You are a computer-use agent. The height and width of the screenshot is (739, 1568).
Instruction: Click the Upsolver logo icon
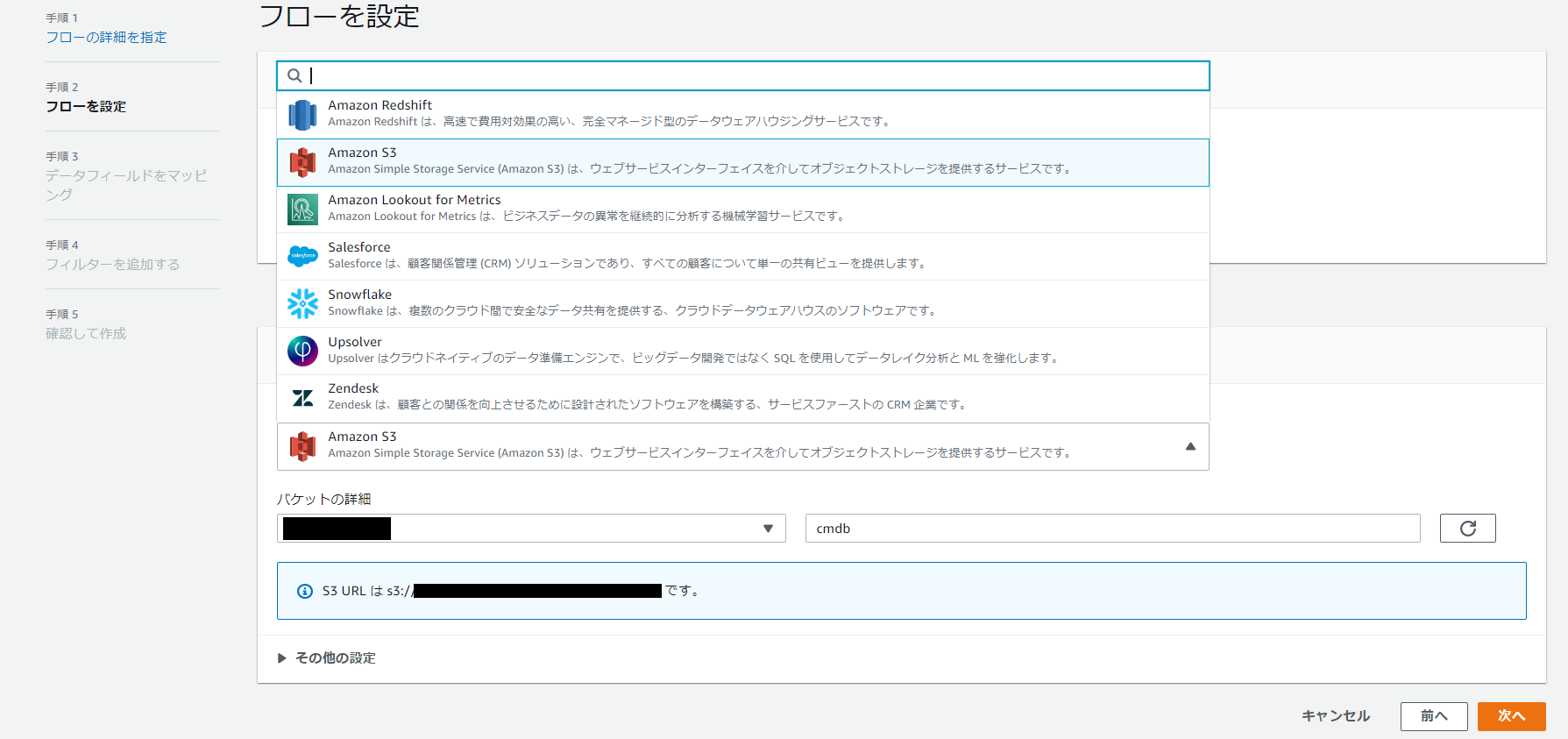[302, 351]
